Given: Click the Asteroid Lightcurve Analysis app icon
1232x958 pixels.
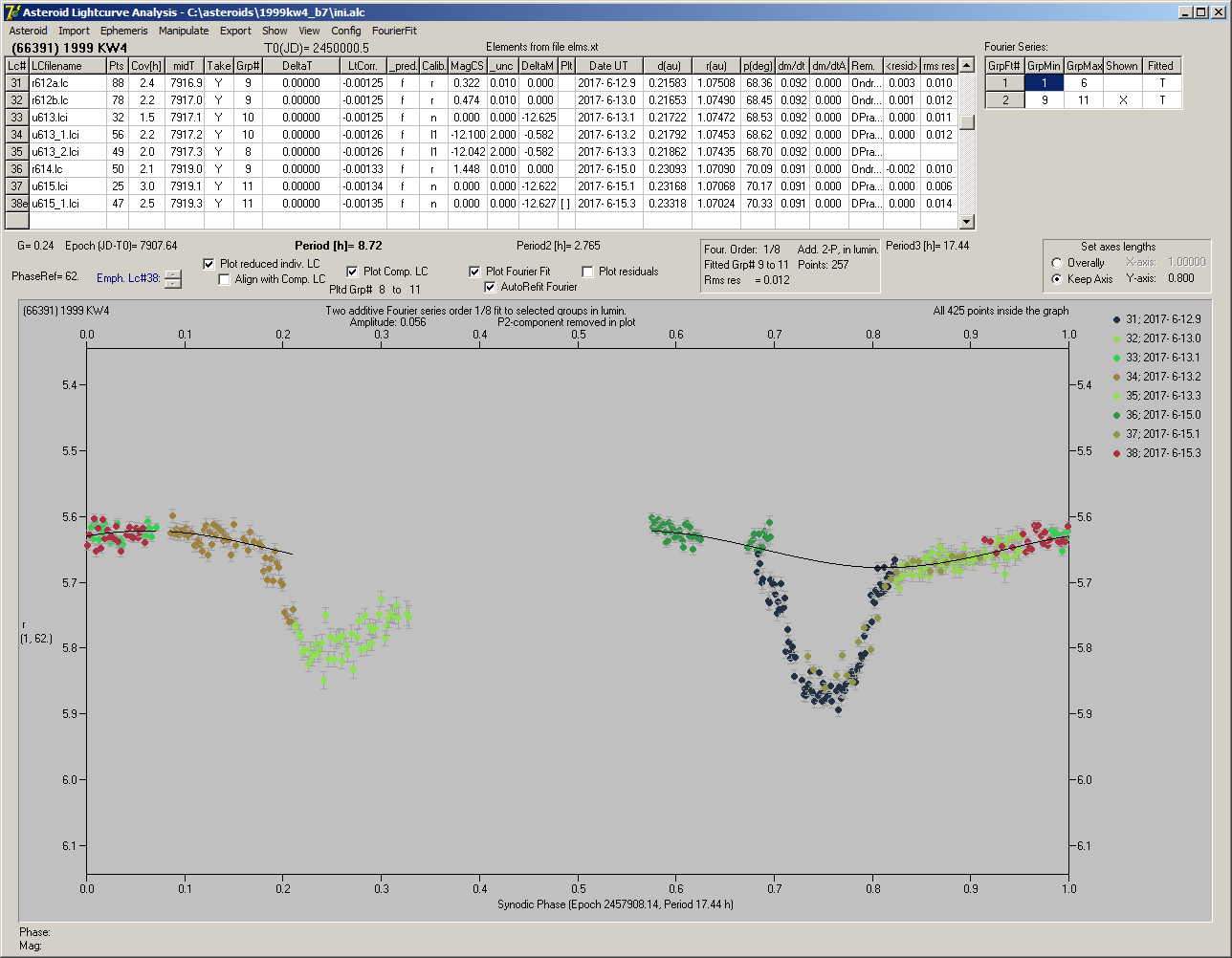Looking at the screenshot, I should pyautogui.click(x=12, y=11).
